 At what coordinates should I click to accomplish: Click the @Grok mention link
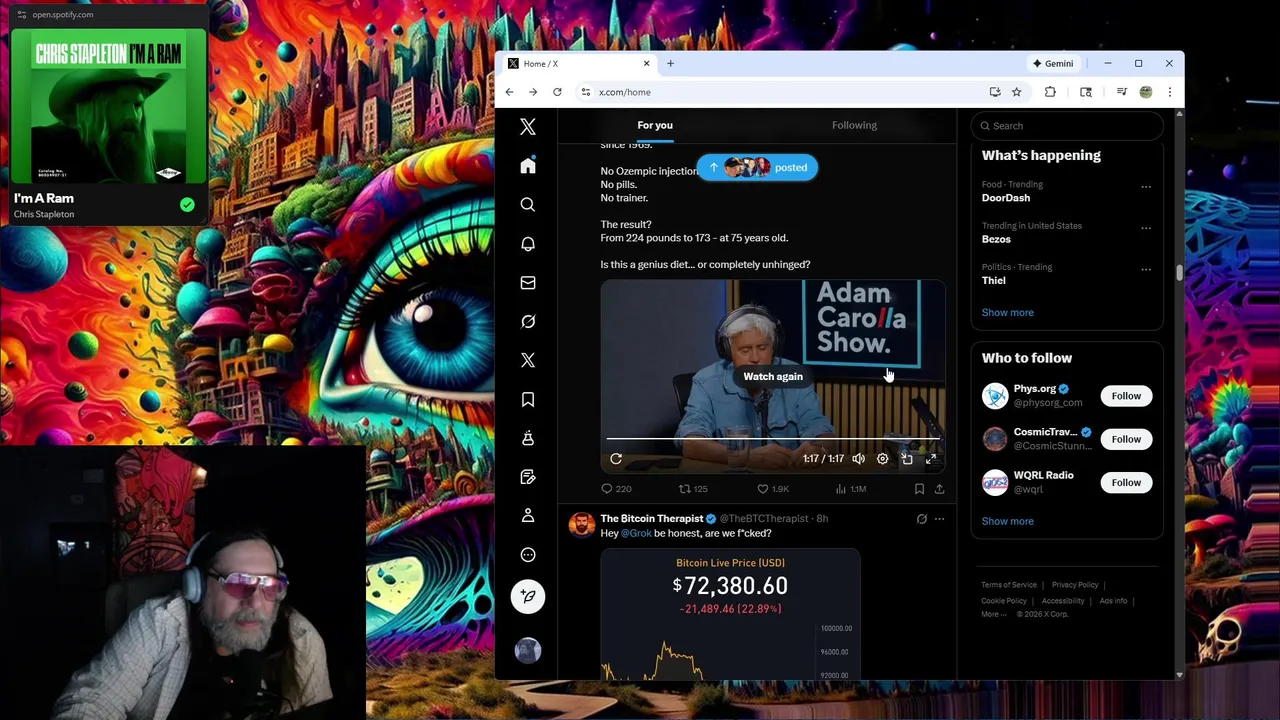pos(636,533)
